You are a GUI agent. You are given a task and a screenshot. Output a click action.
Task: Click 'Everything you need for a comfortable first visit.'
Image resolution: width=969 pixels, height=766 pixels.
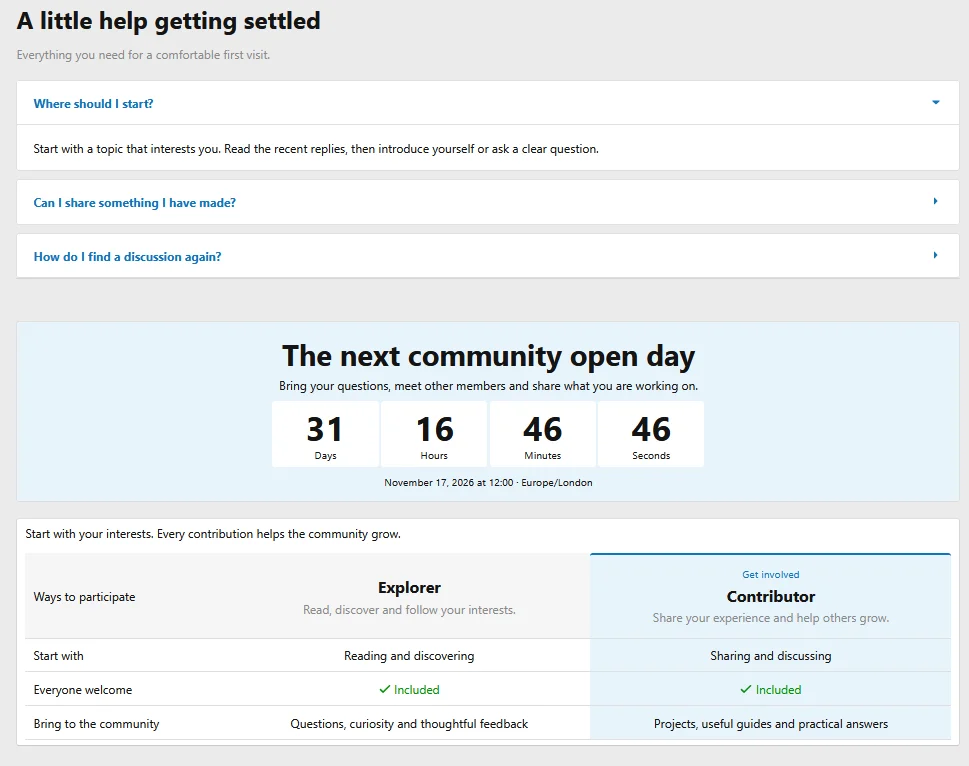coord(143,55)
